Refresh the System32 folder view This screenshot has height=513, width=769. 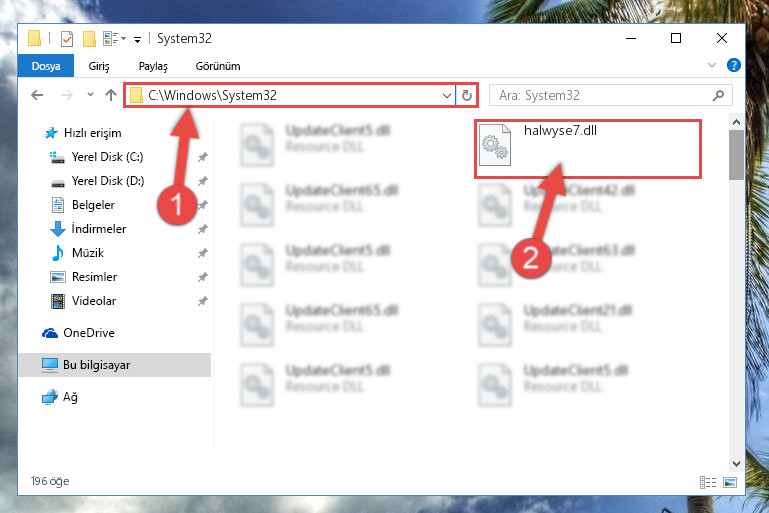tap(467, 95)
